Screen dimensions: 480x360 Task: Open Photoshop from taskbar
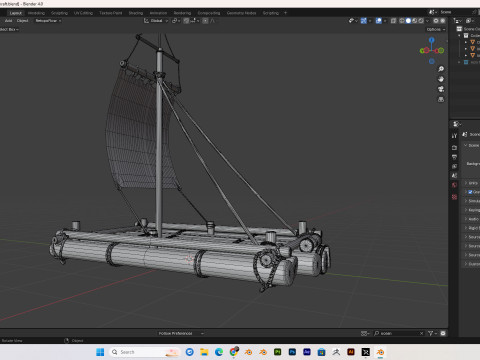tap(292, 352)
